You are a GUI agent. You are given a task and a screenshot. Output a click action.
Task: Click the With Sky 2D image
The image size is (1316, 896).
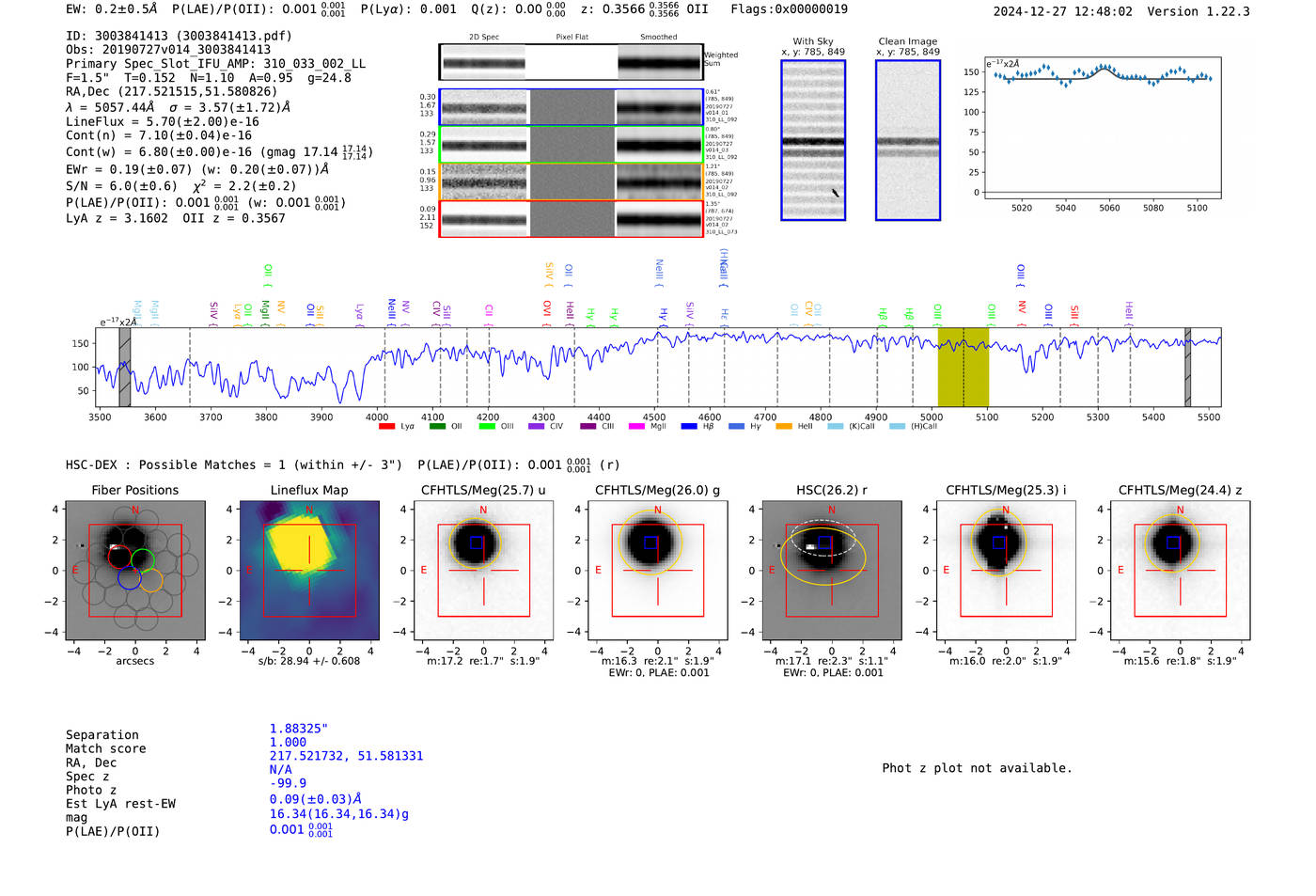pyautogui.click(x=813, y=140)
